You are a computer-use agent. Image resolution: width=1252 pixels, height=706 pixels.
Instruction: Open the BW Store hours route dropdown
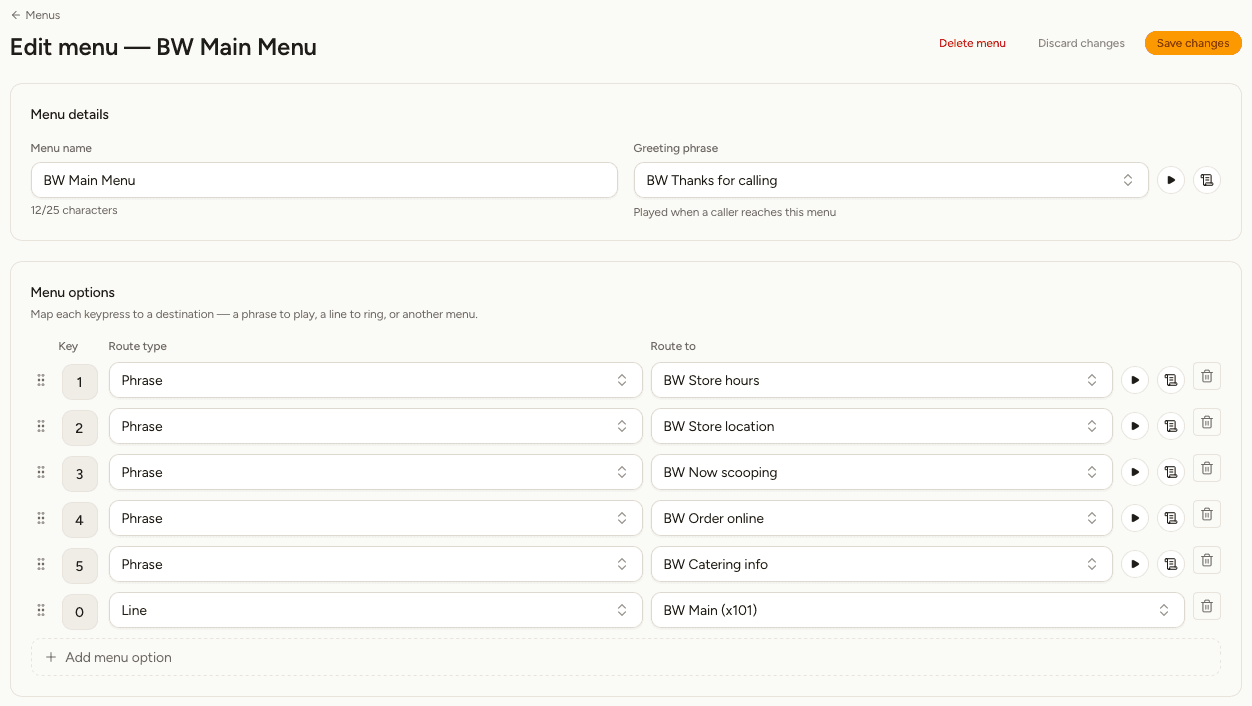(x=881, y=380)
